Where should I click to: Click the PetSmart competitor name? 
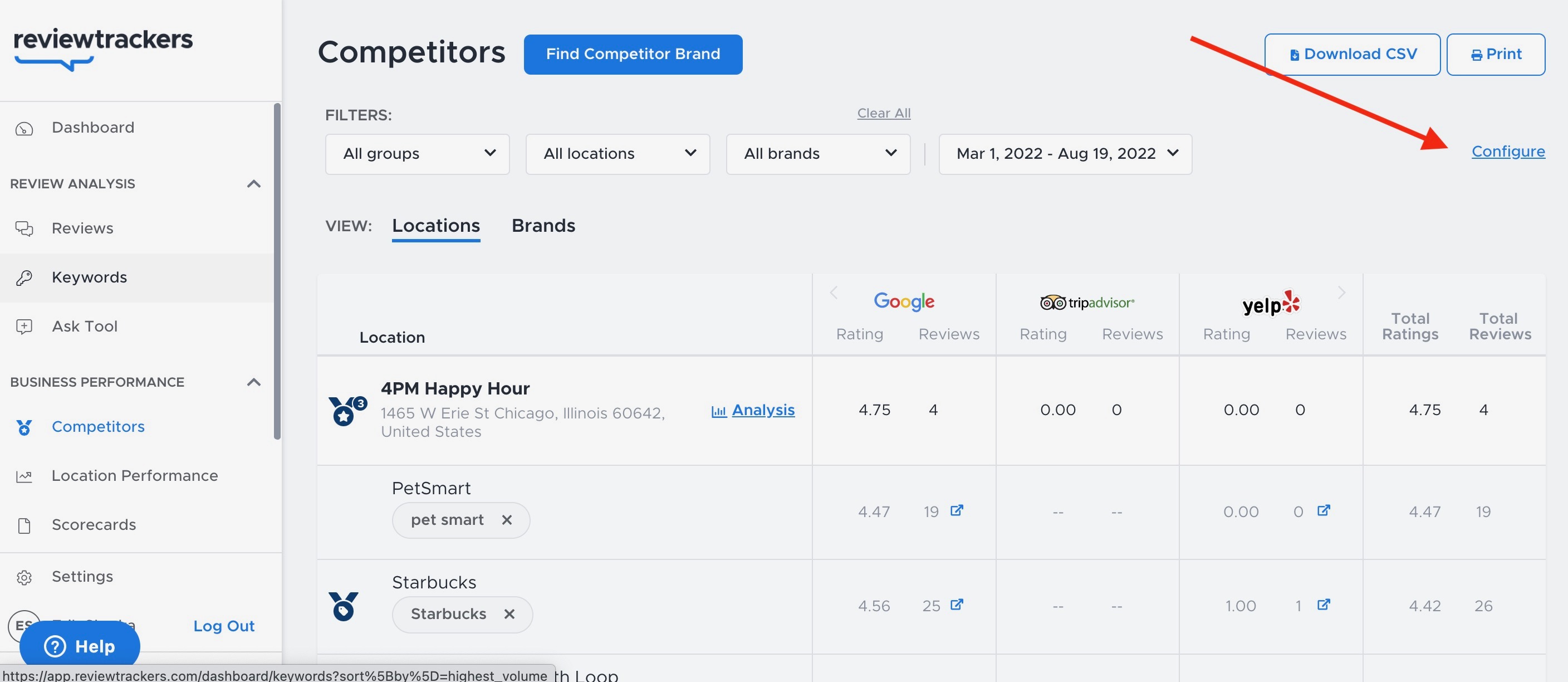tap(431, 488)
